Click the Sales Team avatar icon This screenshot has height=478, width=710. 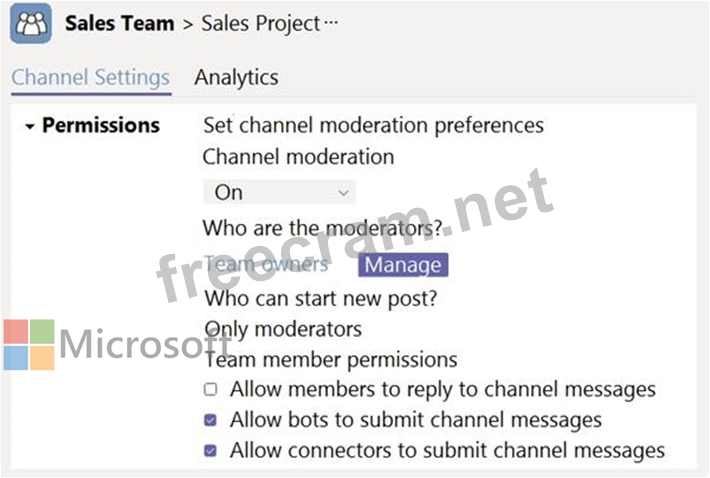click(31, 23)
